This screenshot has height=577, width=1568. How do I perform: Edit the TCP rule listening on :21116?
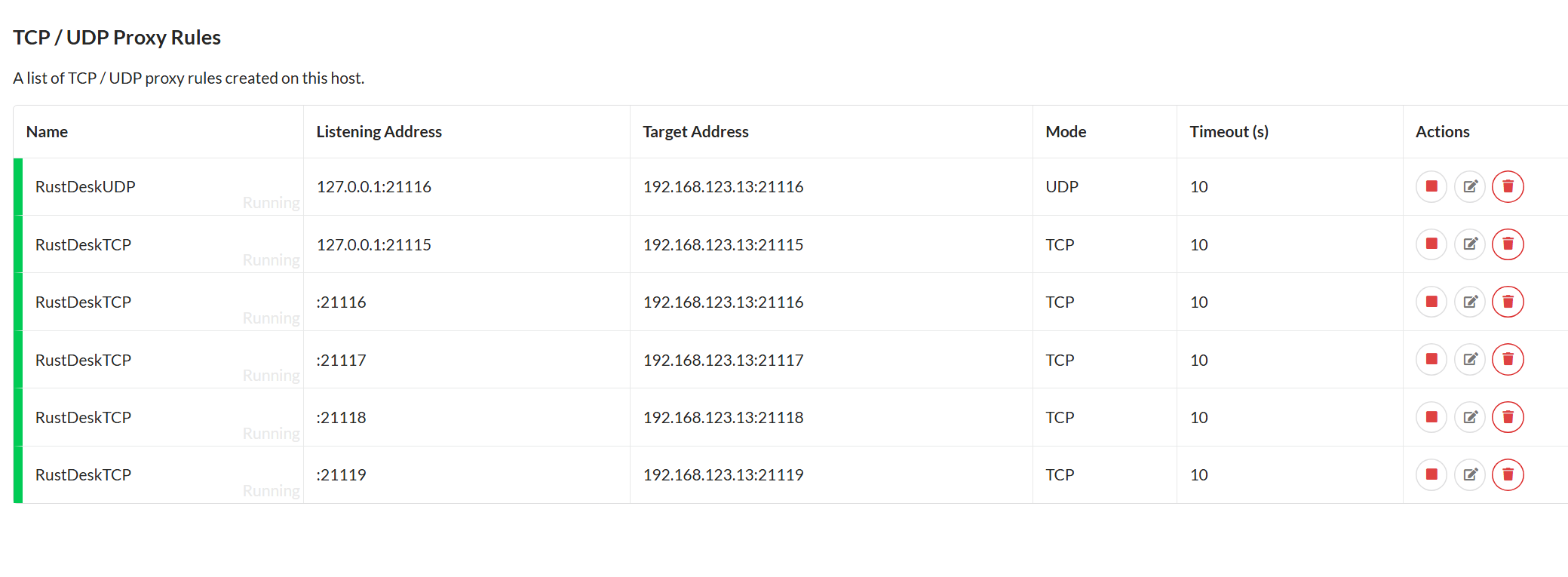click(1469, 302)
